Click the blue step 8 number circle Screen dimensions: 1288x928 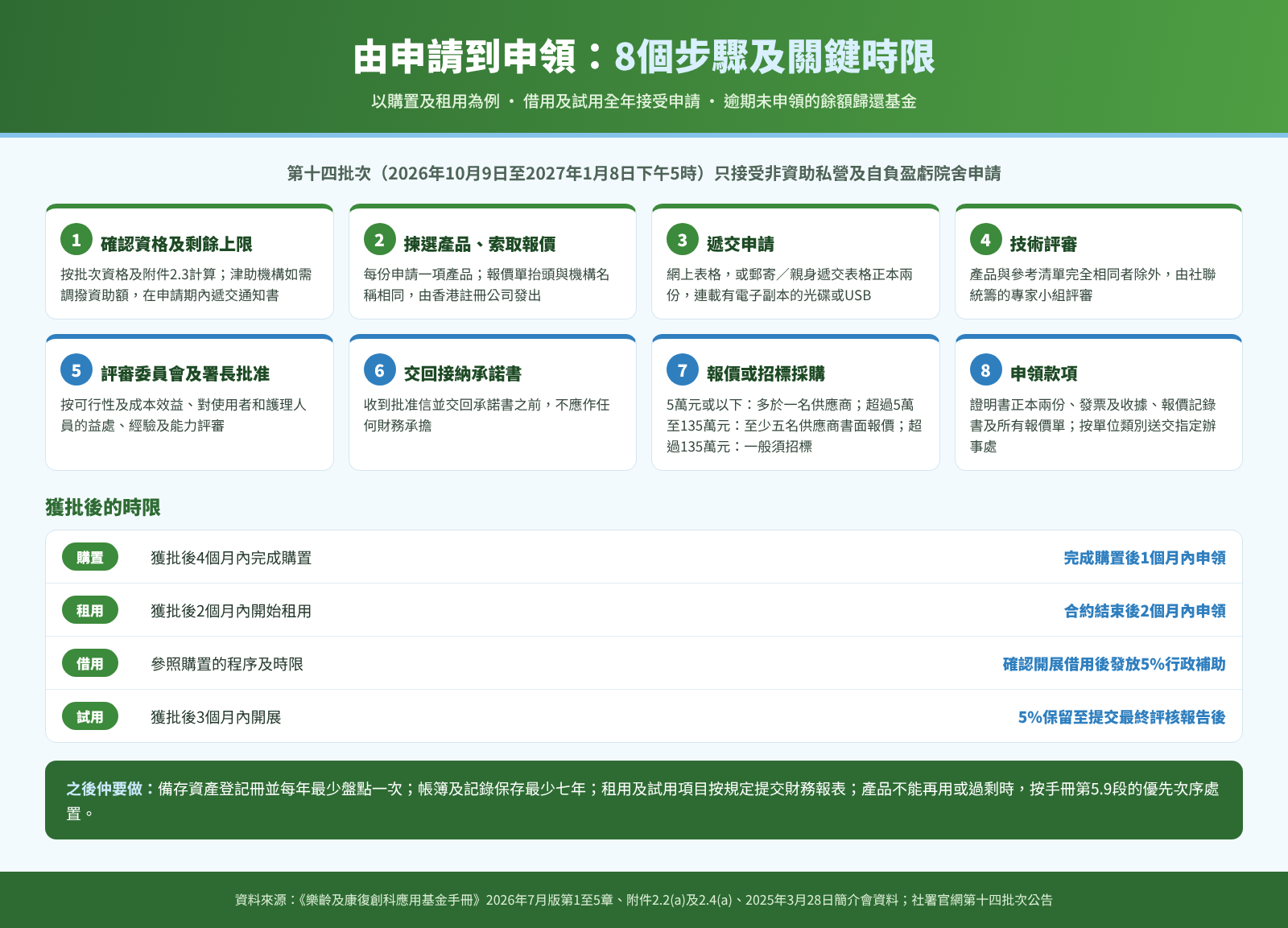985,370
